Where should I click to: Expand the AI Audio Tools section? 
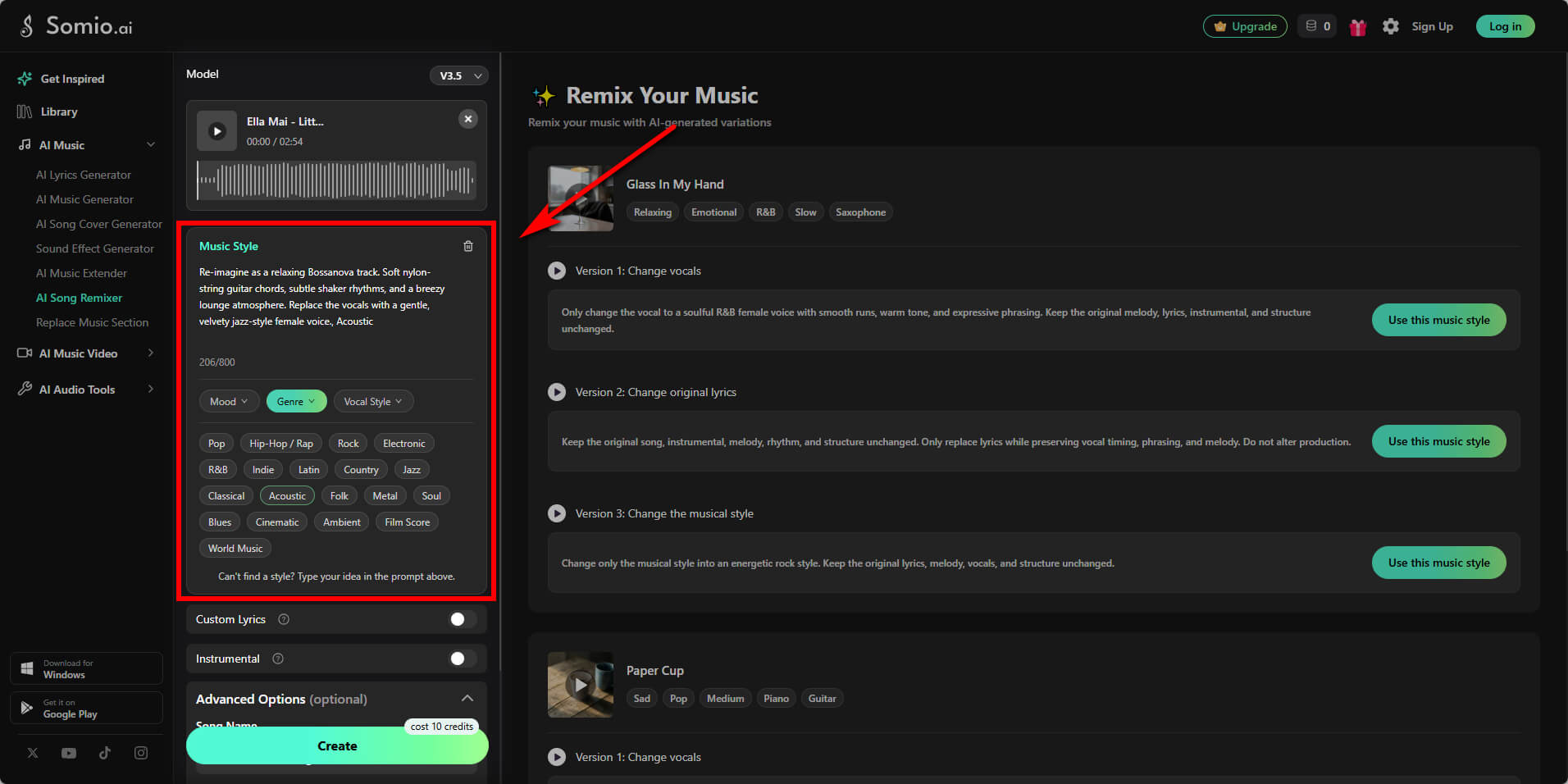click(151, 390)
